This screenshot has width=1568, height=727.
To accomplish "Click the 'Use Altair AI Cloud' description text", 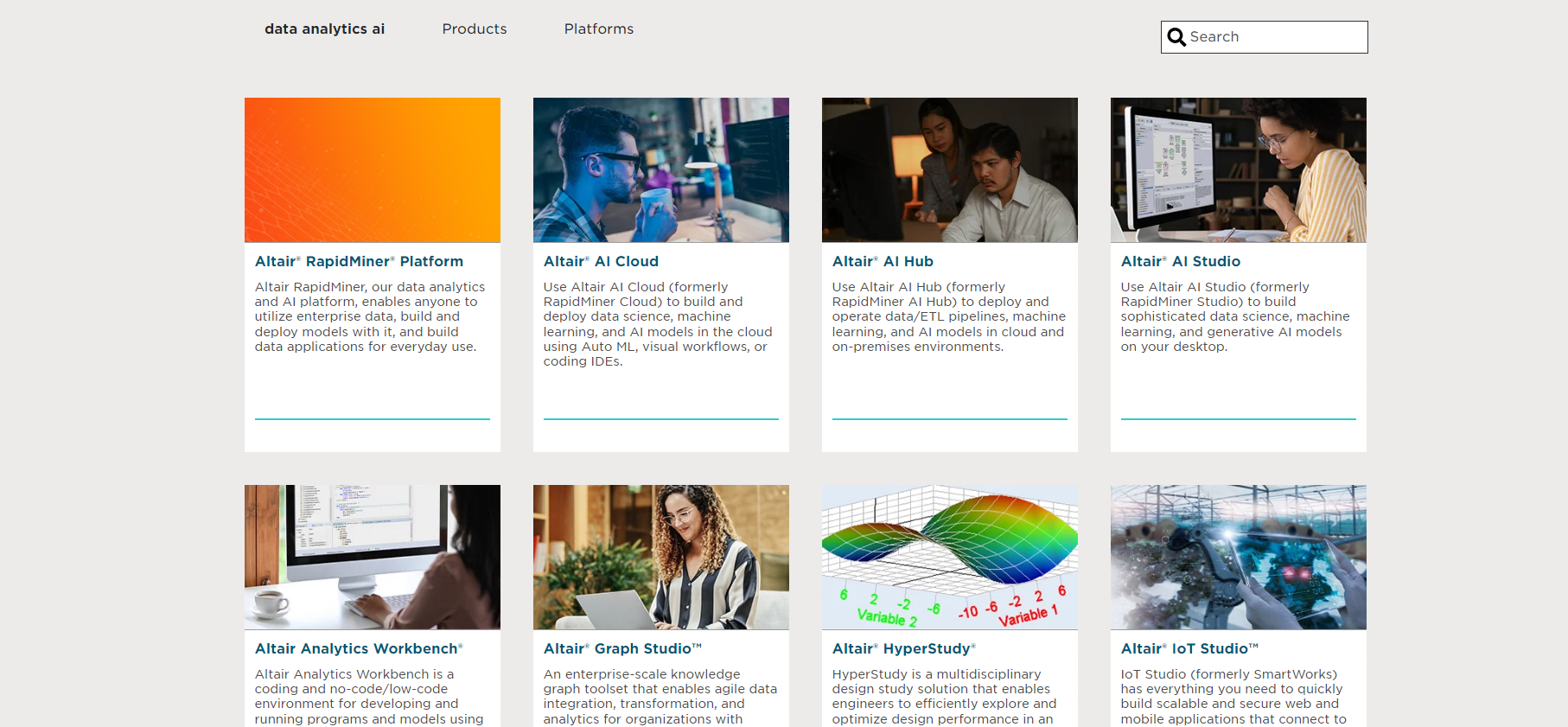I will 658,324.
